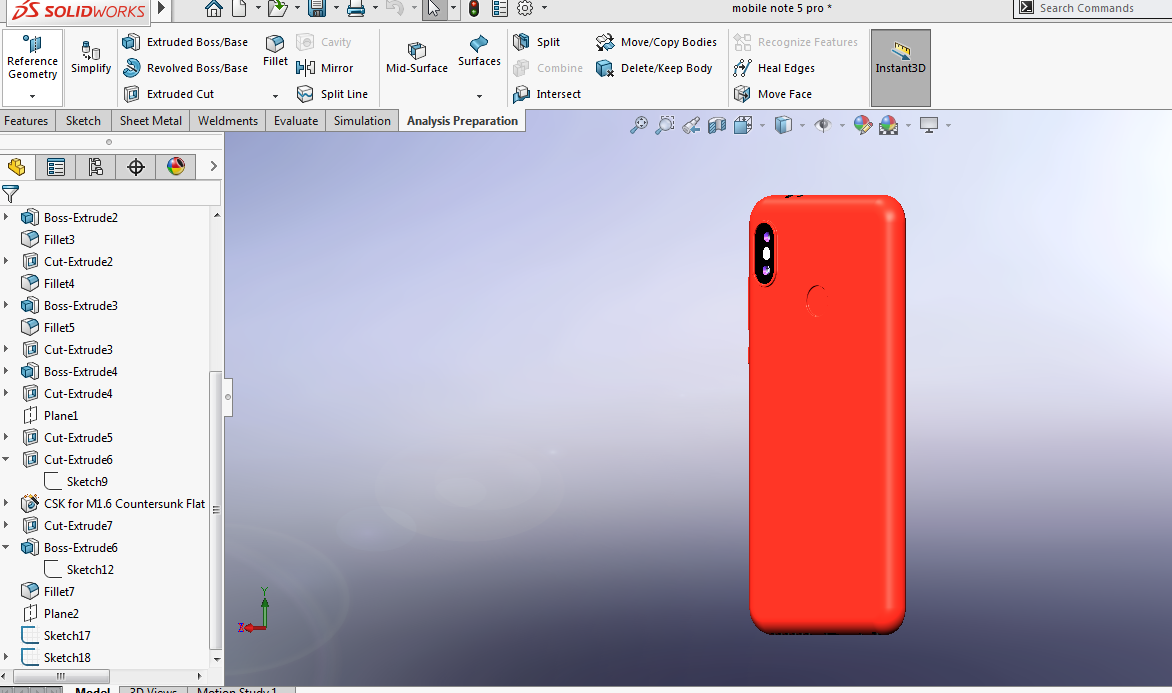Open the Move/Copy Bodies tool
1172x693 pixels.
[656, 42]
